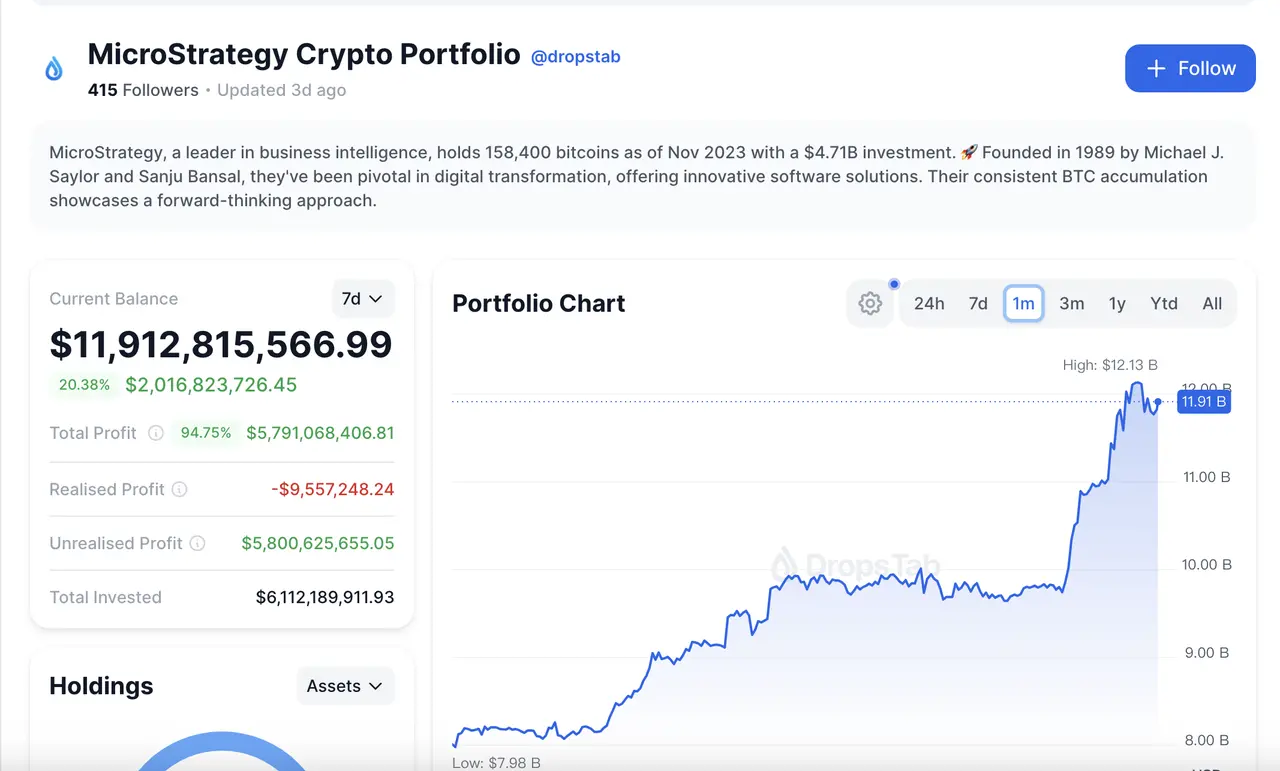Image resolution: width=1280 pixels, height=771 pixels.
Task: Show the All time chart range
Action: point(1212,304)
